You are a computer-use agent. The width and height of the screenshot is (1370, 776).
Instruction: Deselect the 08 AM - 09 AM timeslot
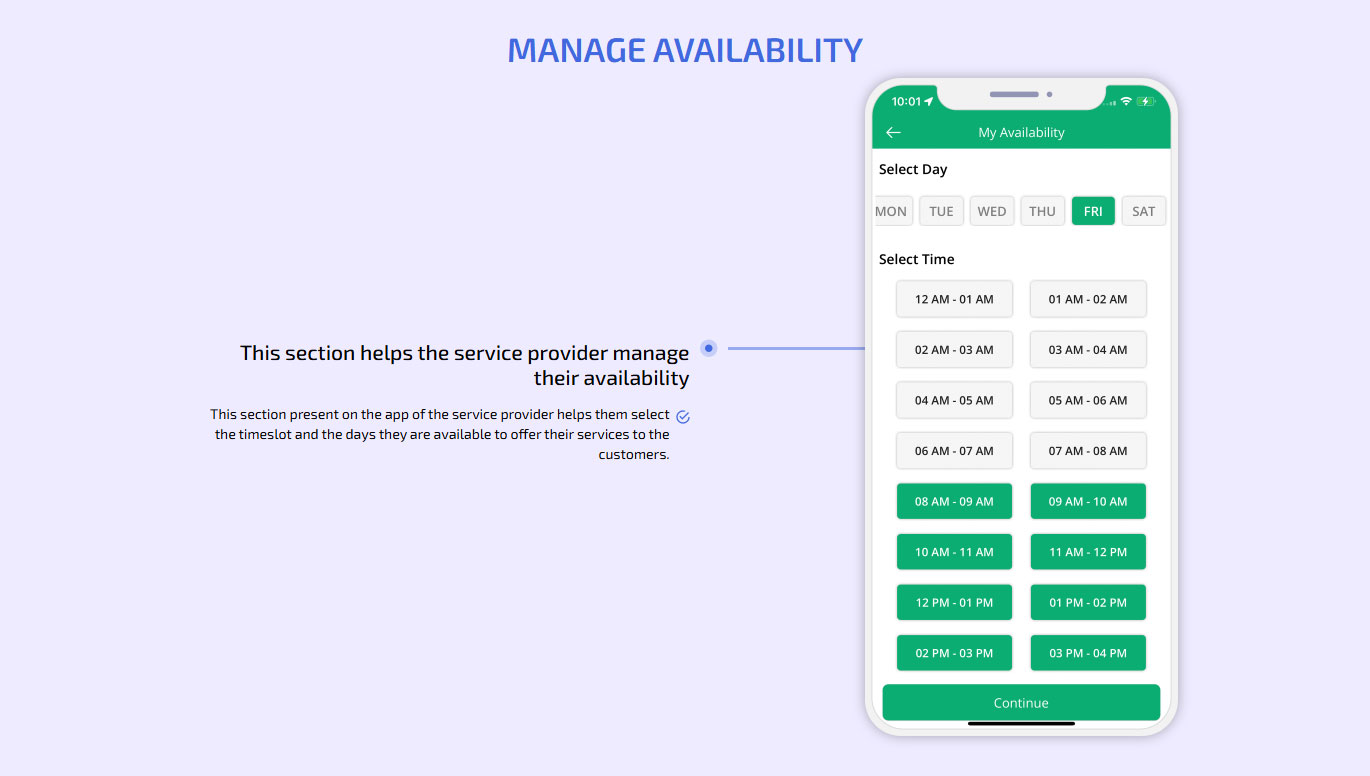954,501
